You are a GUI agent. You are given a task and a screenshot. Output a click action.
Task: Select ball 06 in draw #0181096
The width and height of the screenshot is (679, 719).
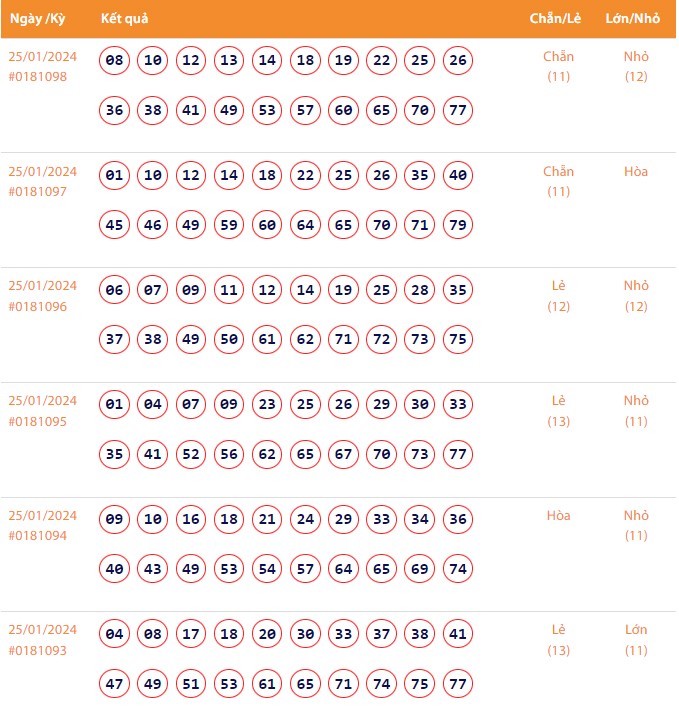click(115, 291)
